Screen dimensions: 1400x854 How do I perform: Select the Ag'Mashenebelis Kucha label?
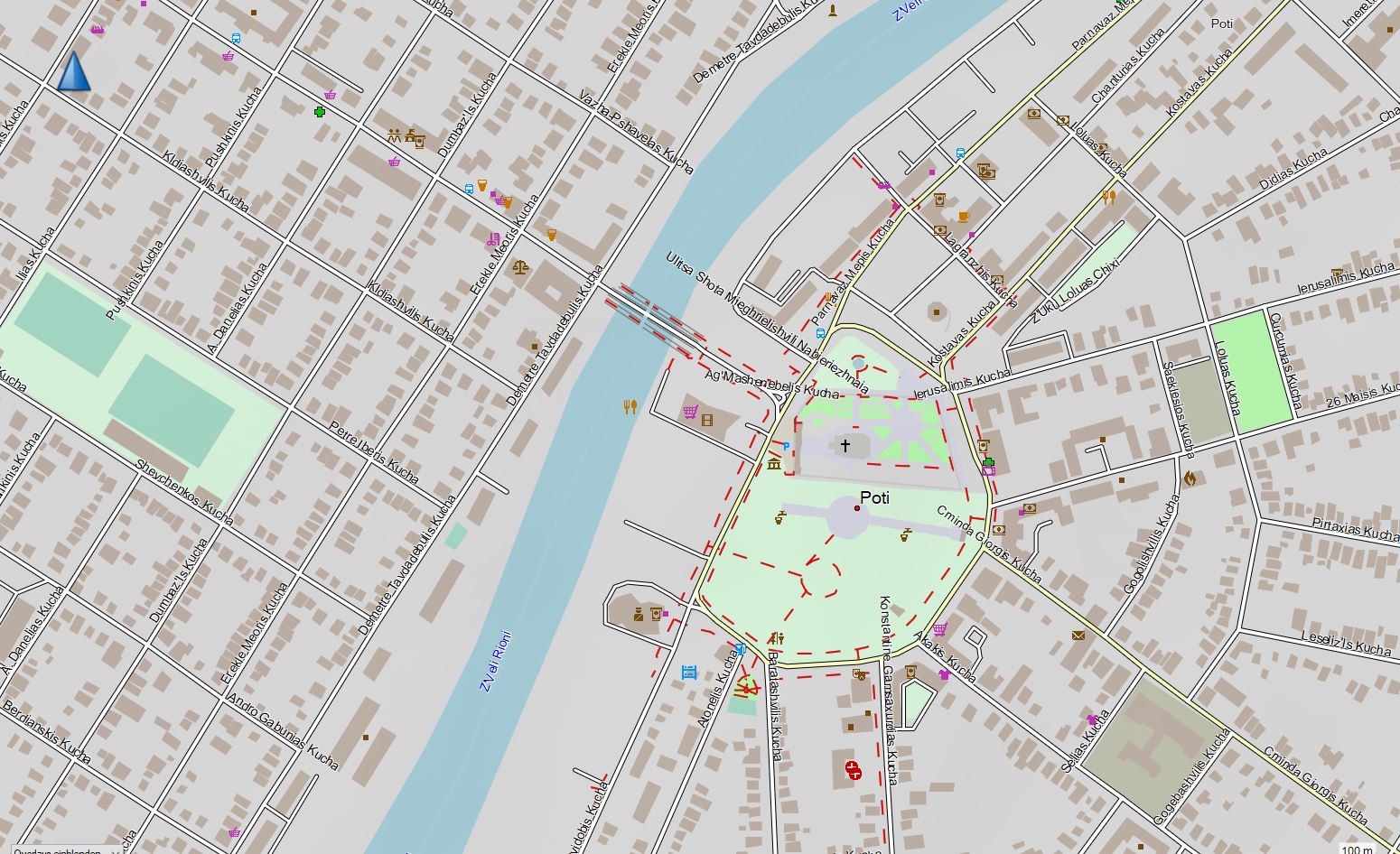click(772, 384)
